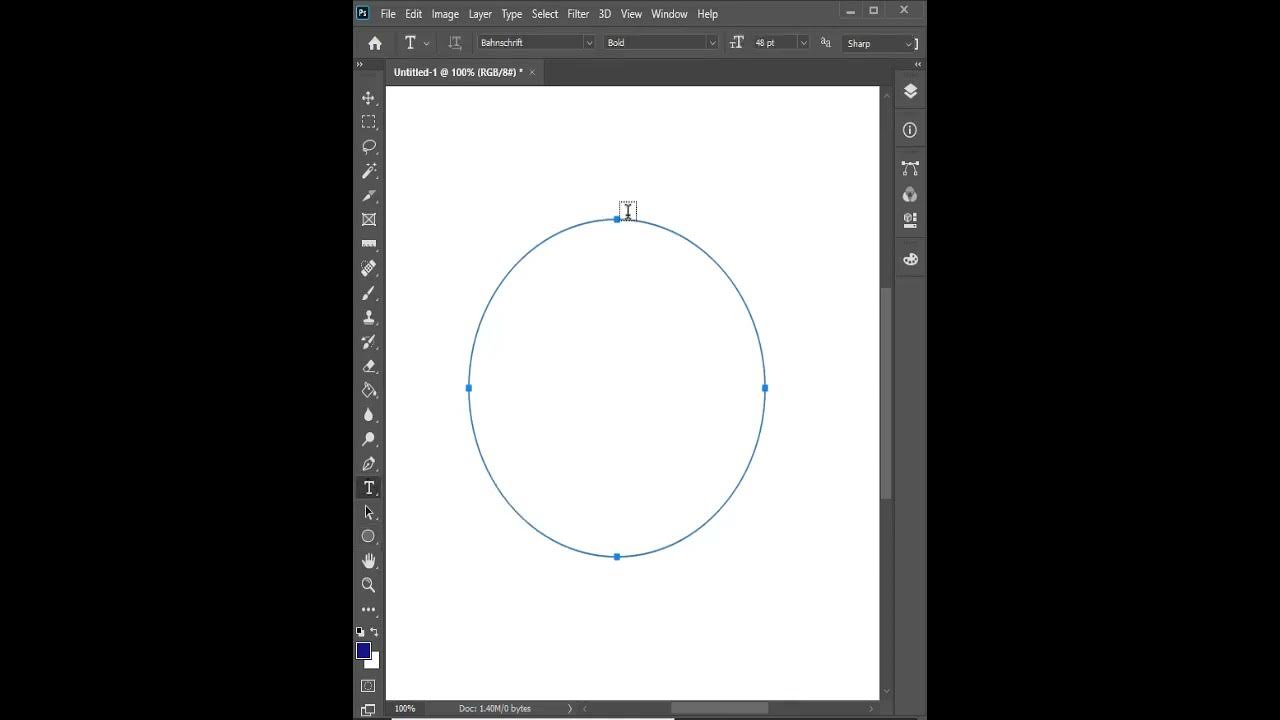The image size is (1280, 720).
Task: Open the Edit Toolbar ellipsis menu
Action: (369, 609)
